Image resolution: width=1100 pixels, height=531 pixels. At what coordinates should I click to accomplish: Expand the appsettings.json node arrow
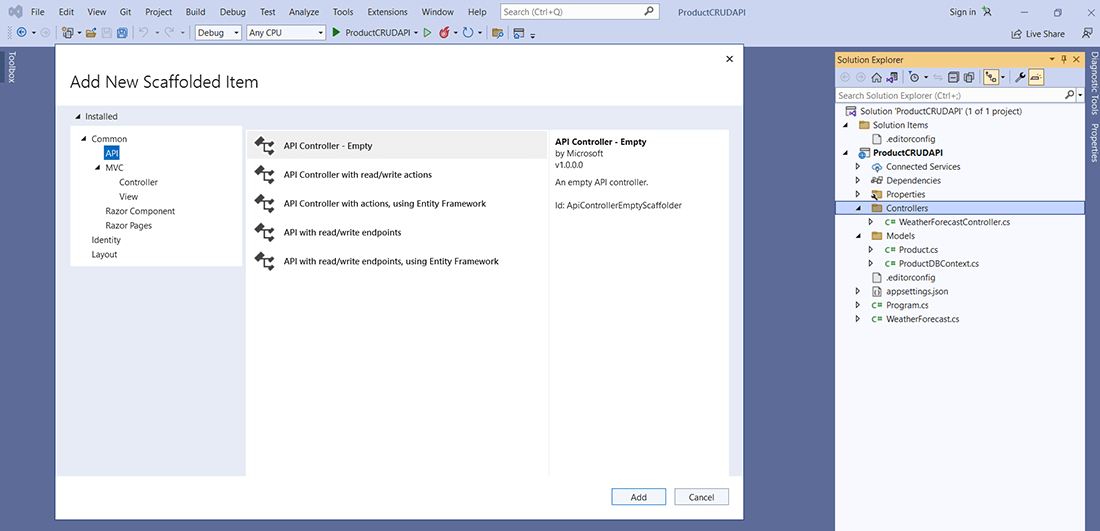(x=857, y=291)
